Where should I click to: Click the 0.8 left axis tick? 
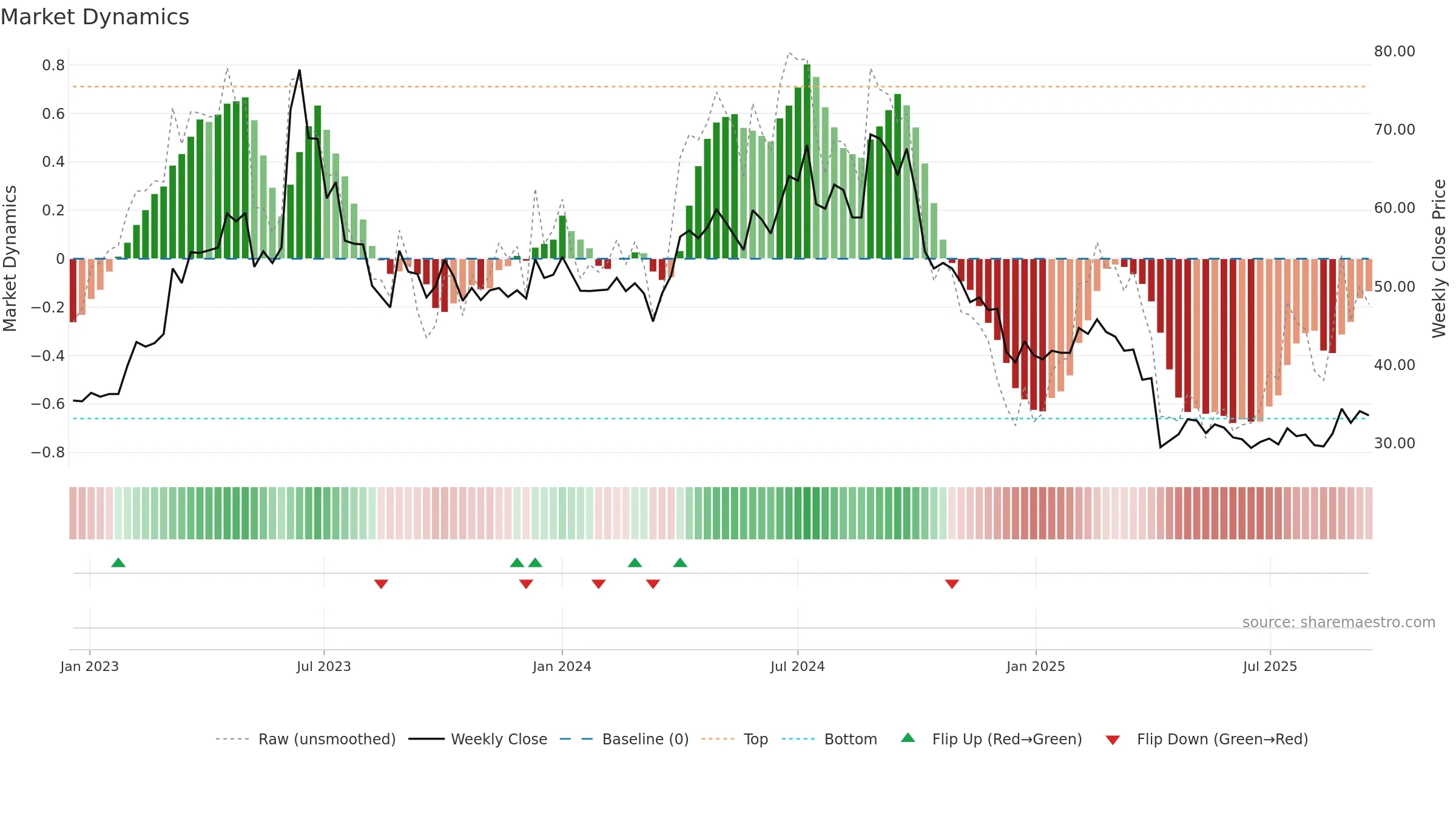[53, 66]
